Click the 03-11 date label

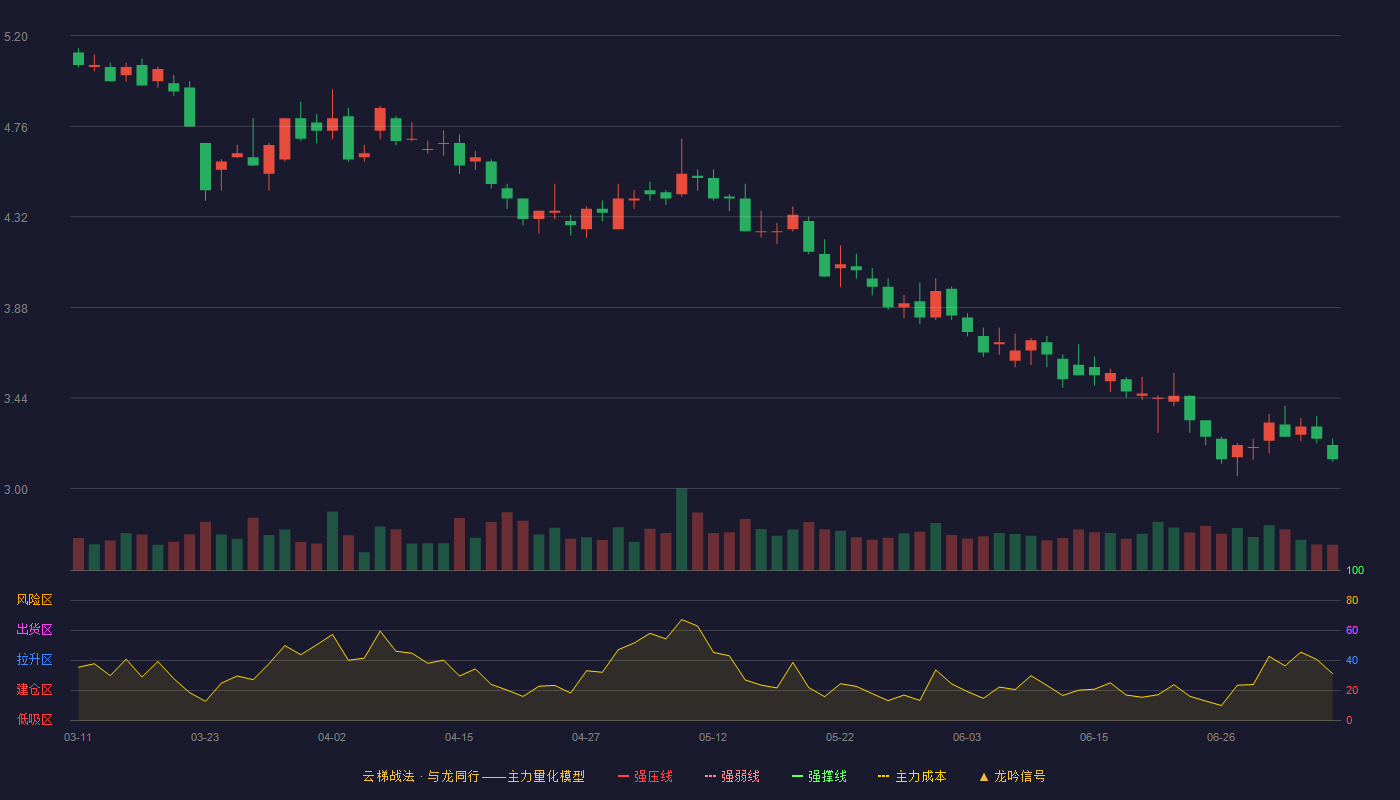point(78,737)
